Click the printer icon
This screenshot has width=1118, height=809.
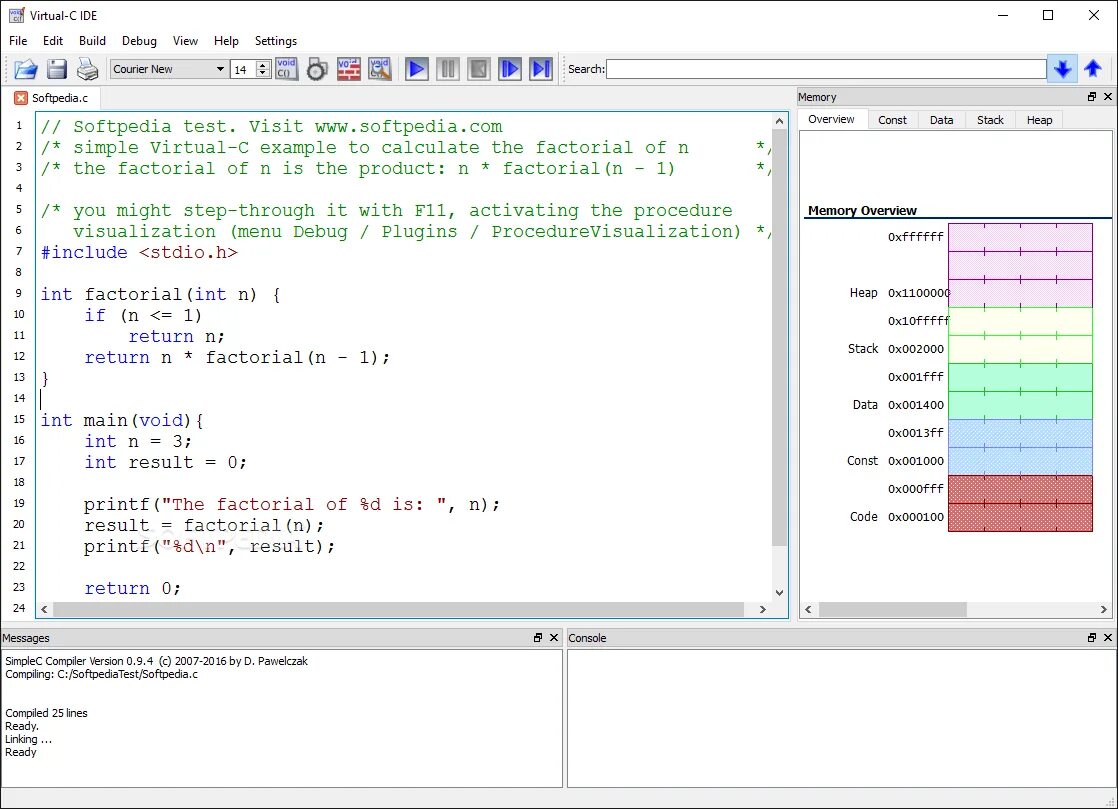[88, 69]
